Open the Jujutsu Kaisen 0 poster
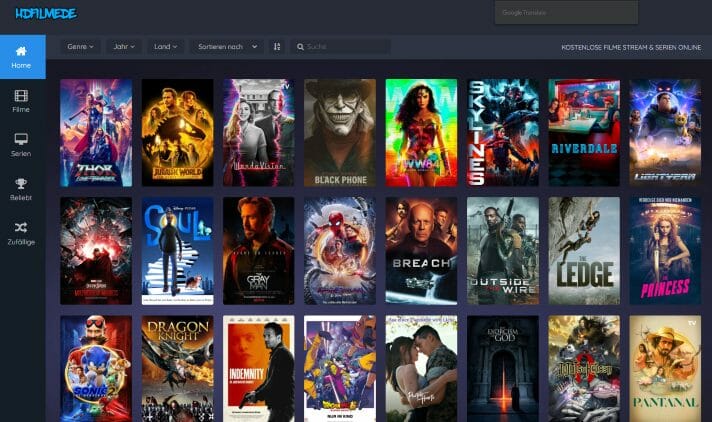Viewport: 712px width, 422px height. click(x=584, y=369)
